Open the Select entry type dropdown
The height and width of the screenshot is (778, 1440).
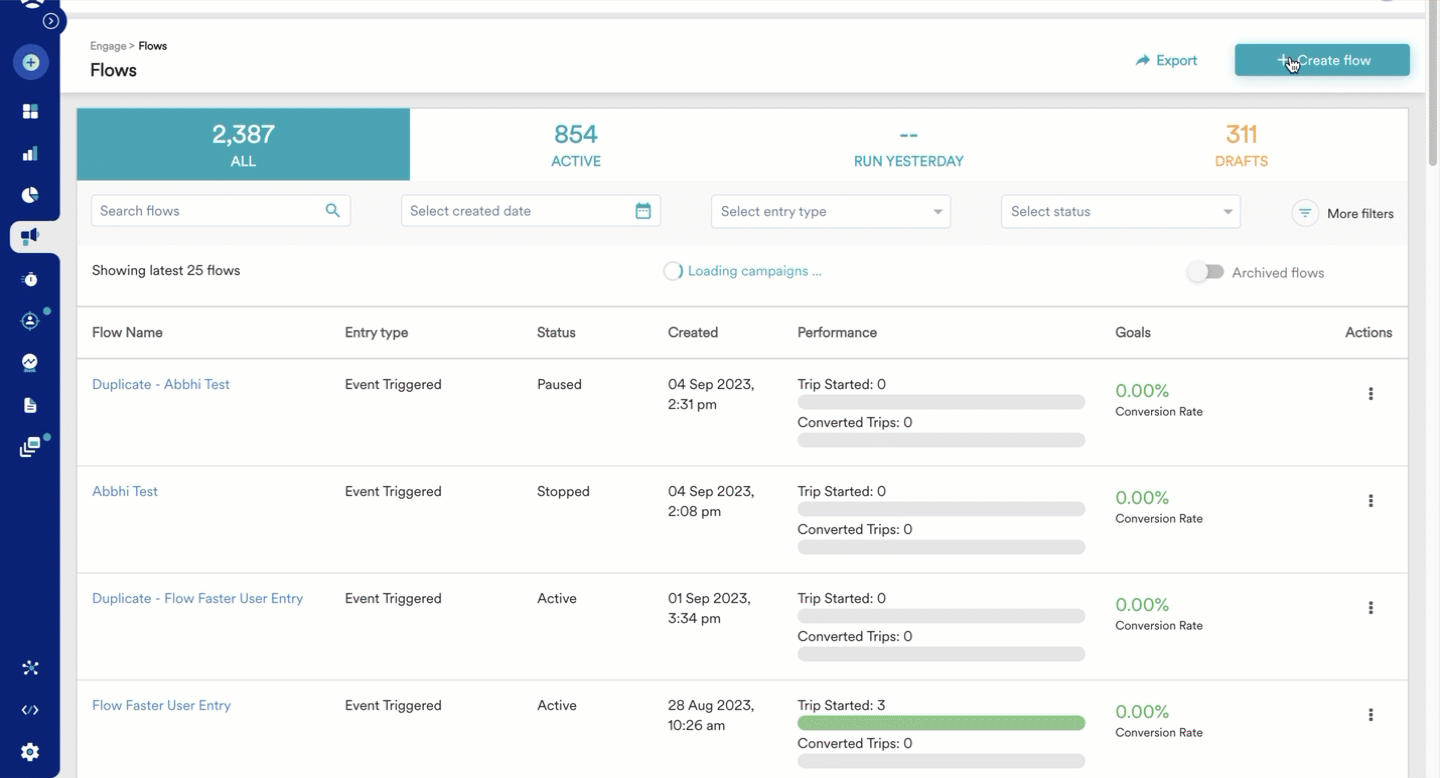click(830, 211)
